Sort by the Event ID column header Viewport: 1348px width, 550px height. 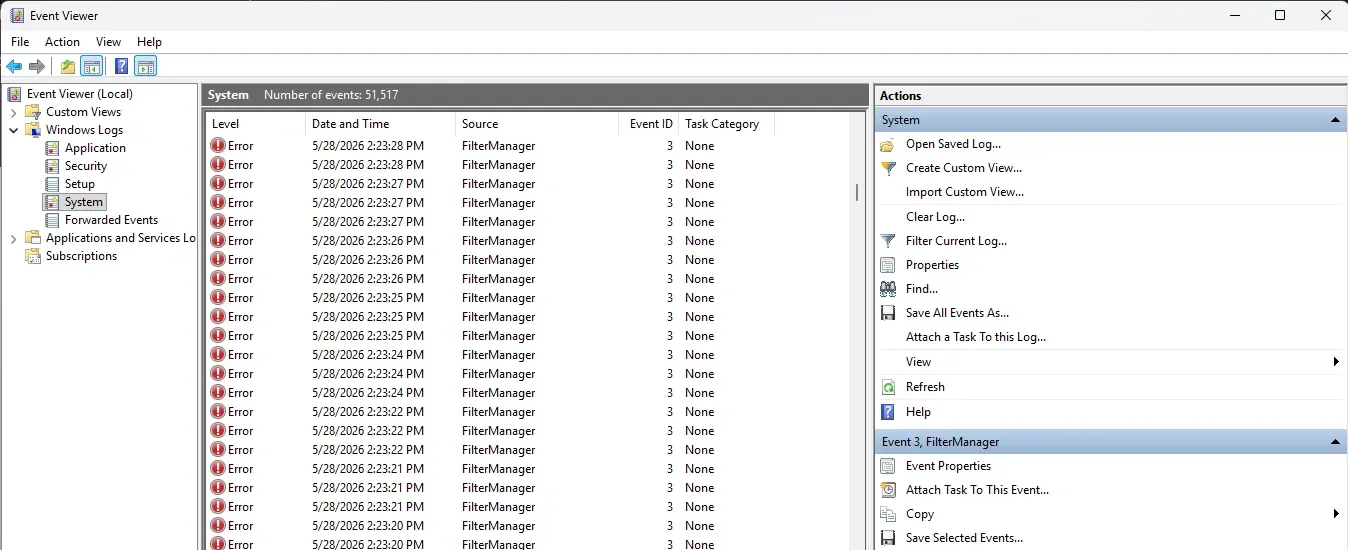[x=649, y=124]
